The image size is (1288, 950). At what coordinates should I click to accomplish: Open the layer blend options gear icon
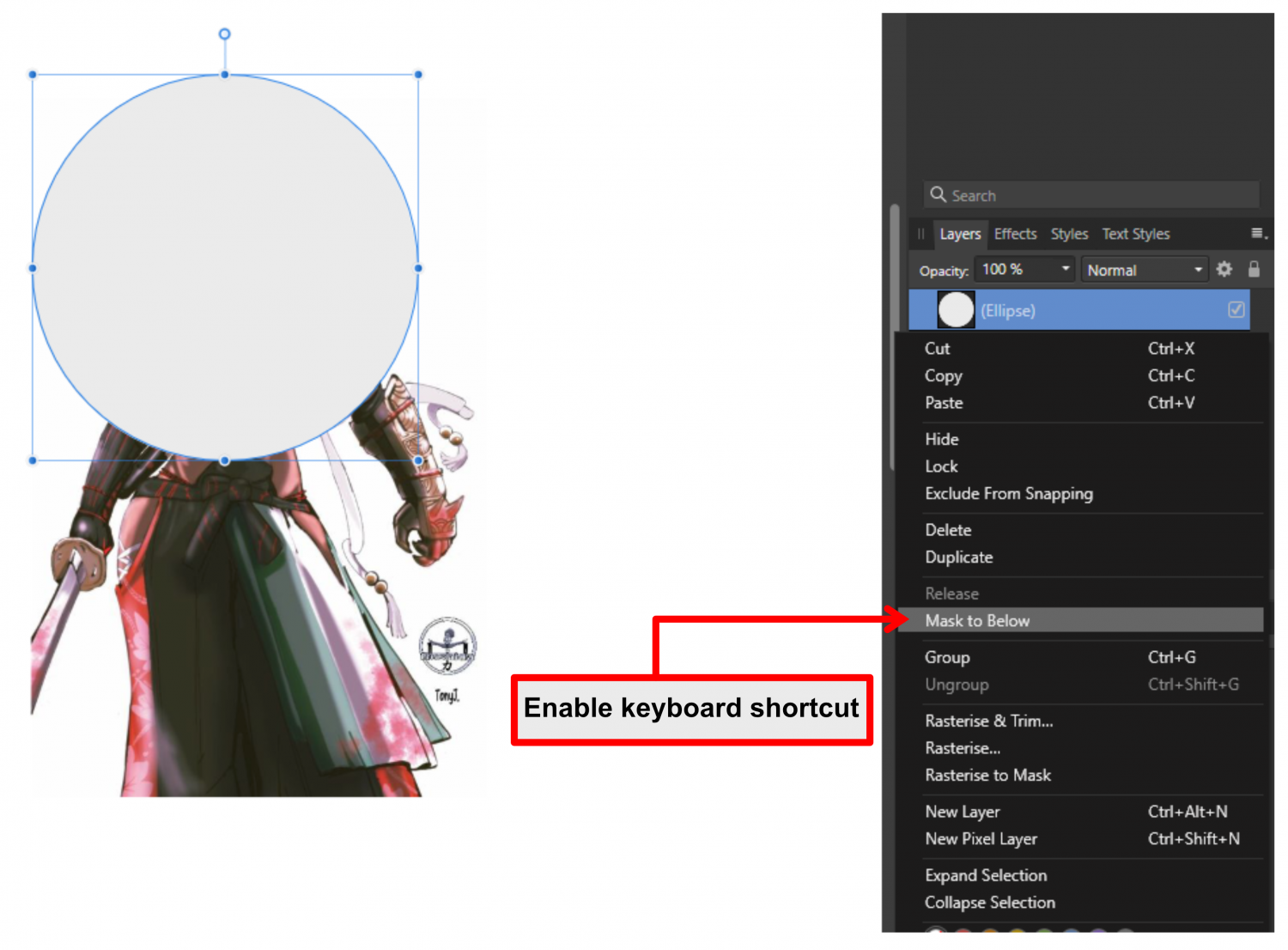pos(1224,269)
